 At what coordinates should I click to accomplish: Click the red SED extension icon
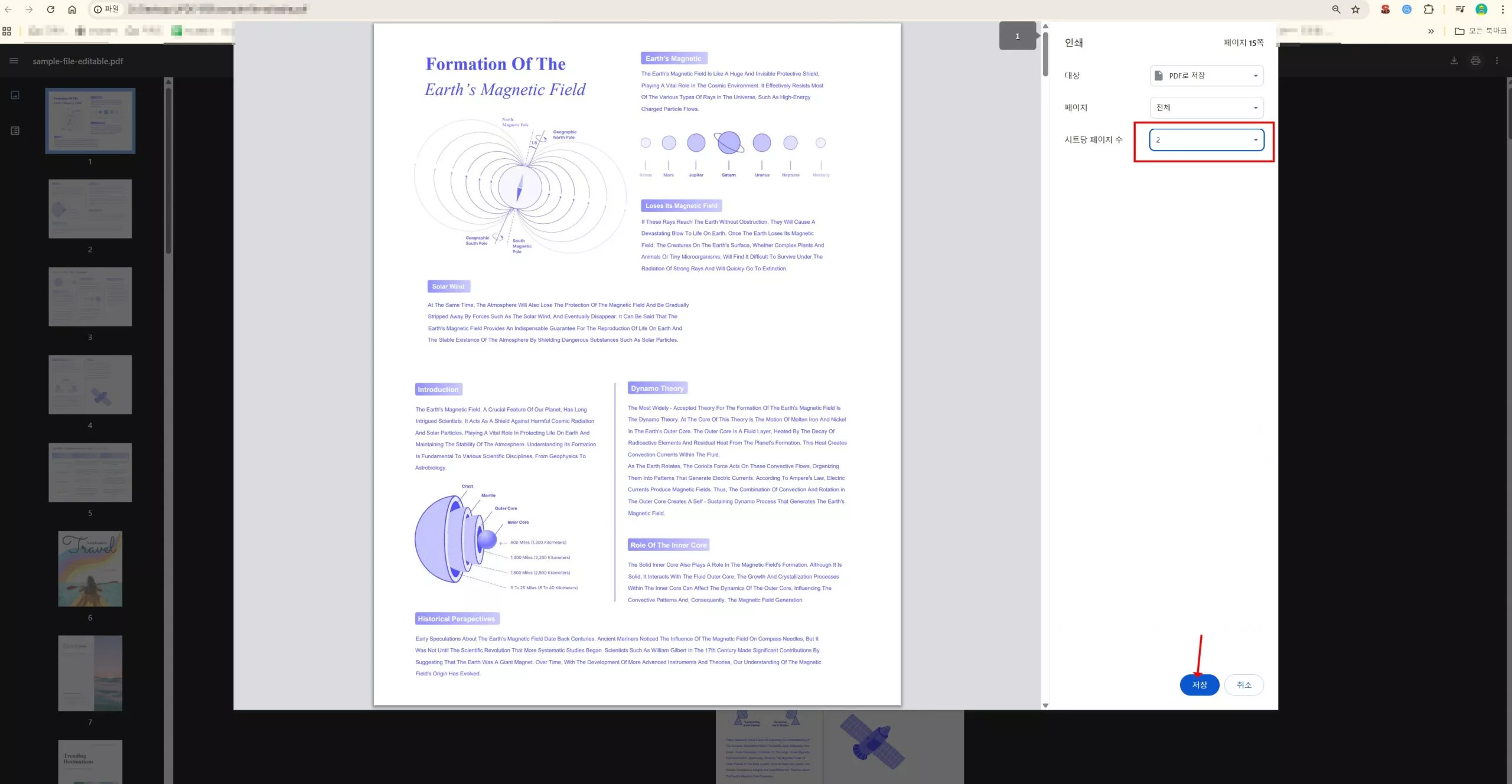click(x=1386, y=9)
